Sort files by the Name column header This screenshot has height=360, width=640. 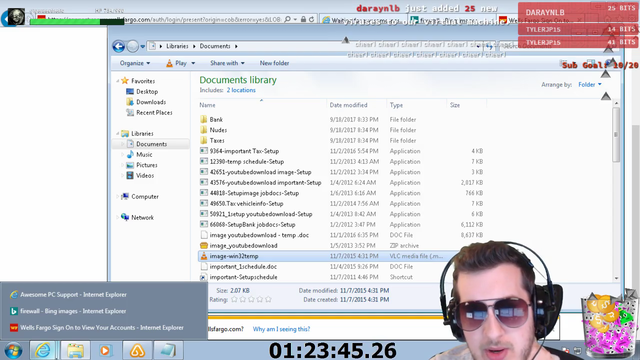pyautogui.click(x=261, y=105)
